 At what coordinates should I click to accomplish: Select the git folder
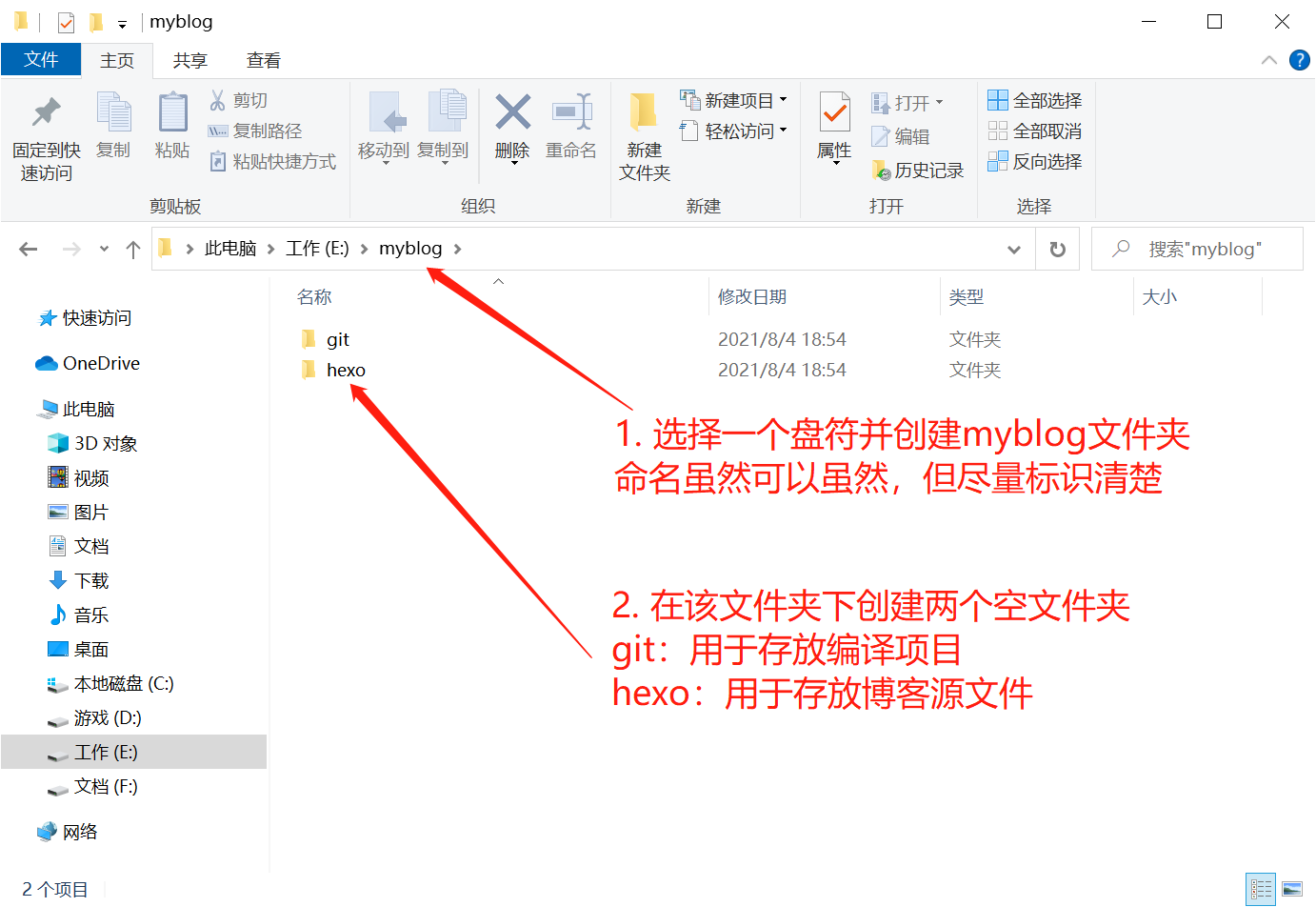325,339
